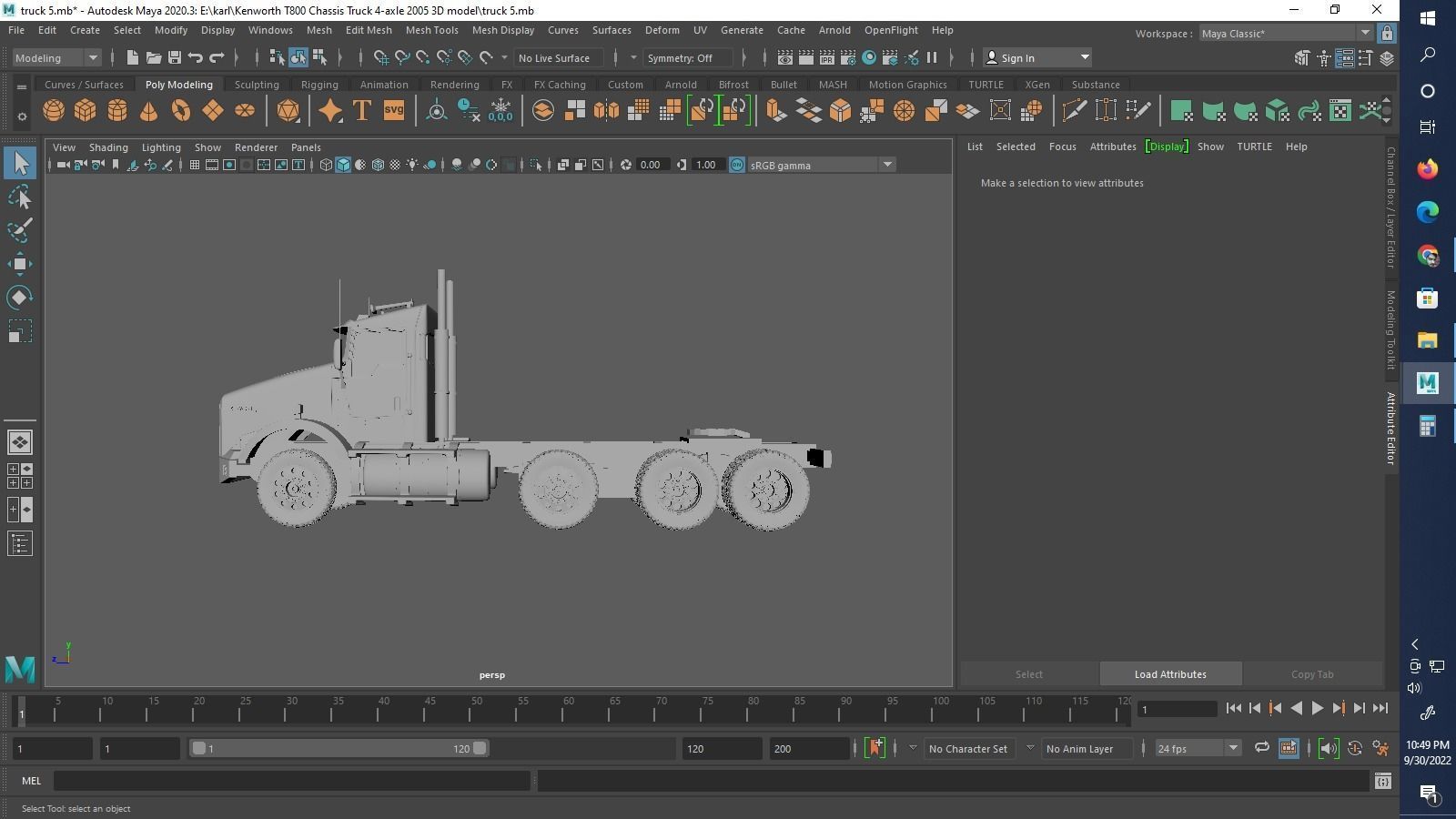Open Mozilla Firefox from the taskbar
This screenshot has width=1456, height=819.
(x=1427, y=169)
